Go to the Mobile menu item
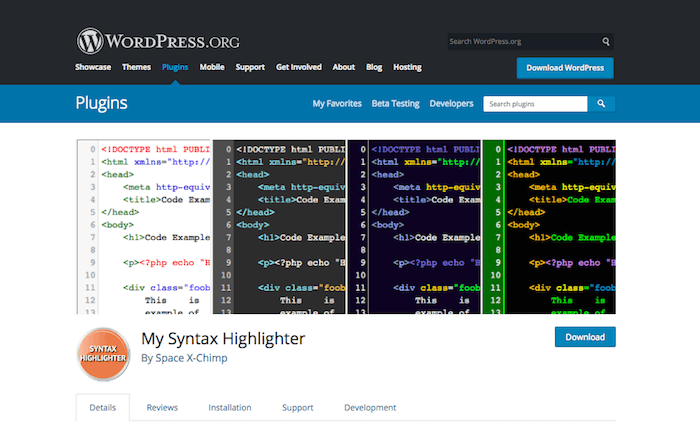 [x=212, y=67]
